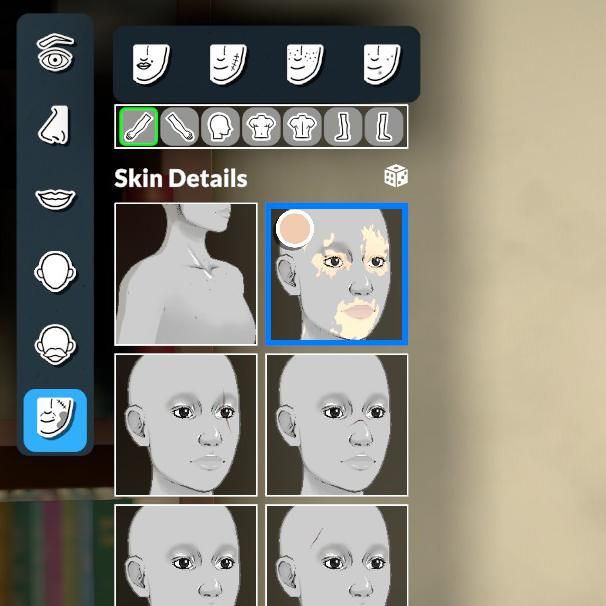Open the nose category in sidebar
Image resolution: width=606 pixels, height=606 pixels.
(54, 124)
